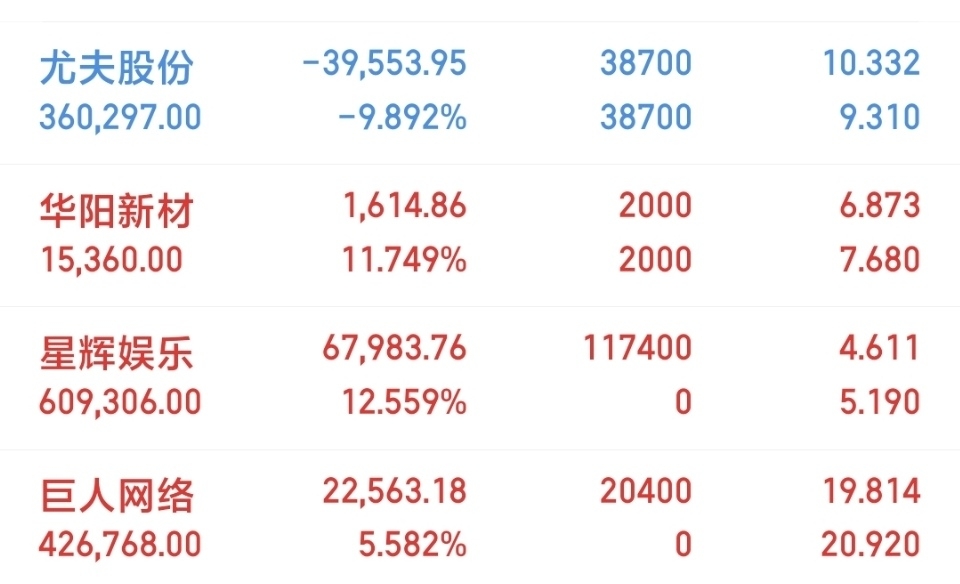Select 巨人网络 market value 426,768.00
The height and width of the screenshot is (584, 960).
(x=120, y=545)
